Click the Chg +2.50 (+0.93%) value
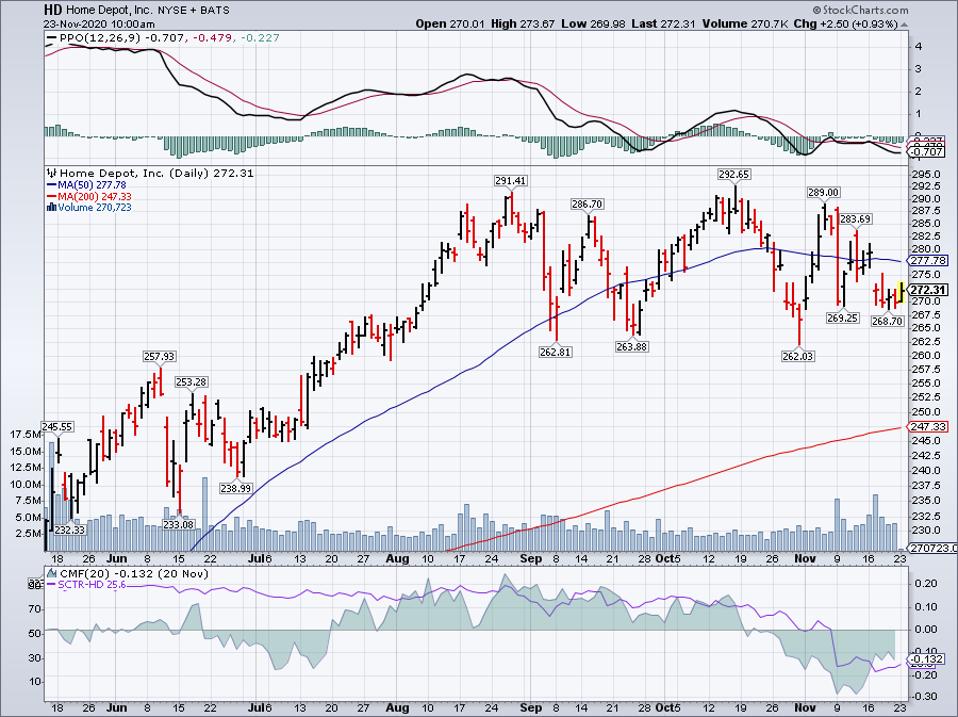 tap(846, 24)
